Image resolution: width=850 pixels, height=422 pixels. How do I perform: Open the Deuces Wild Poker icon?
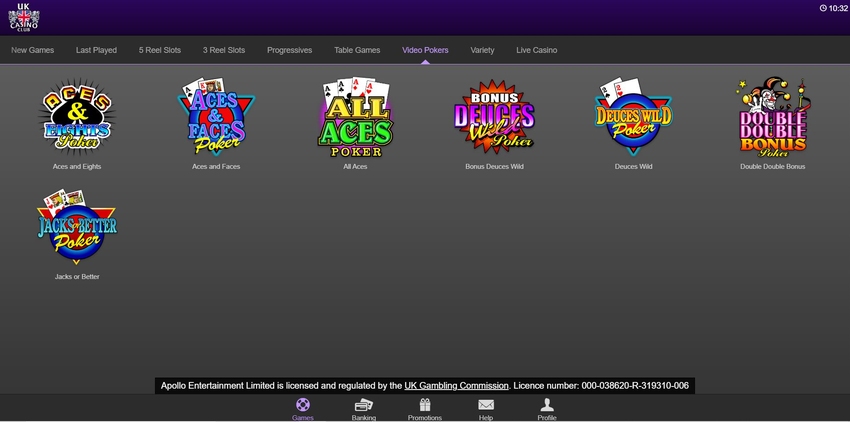tap(633, 118)
